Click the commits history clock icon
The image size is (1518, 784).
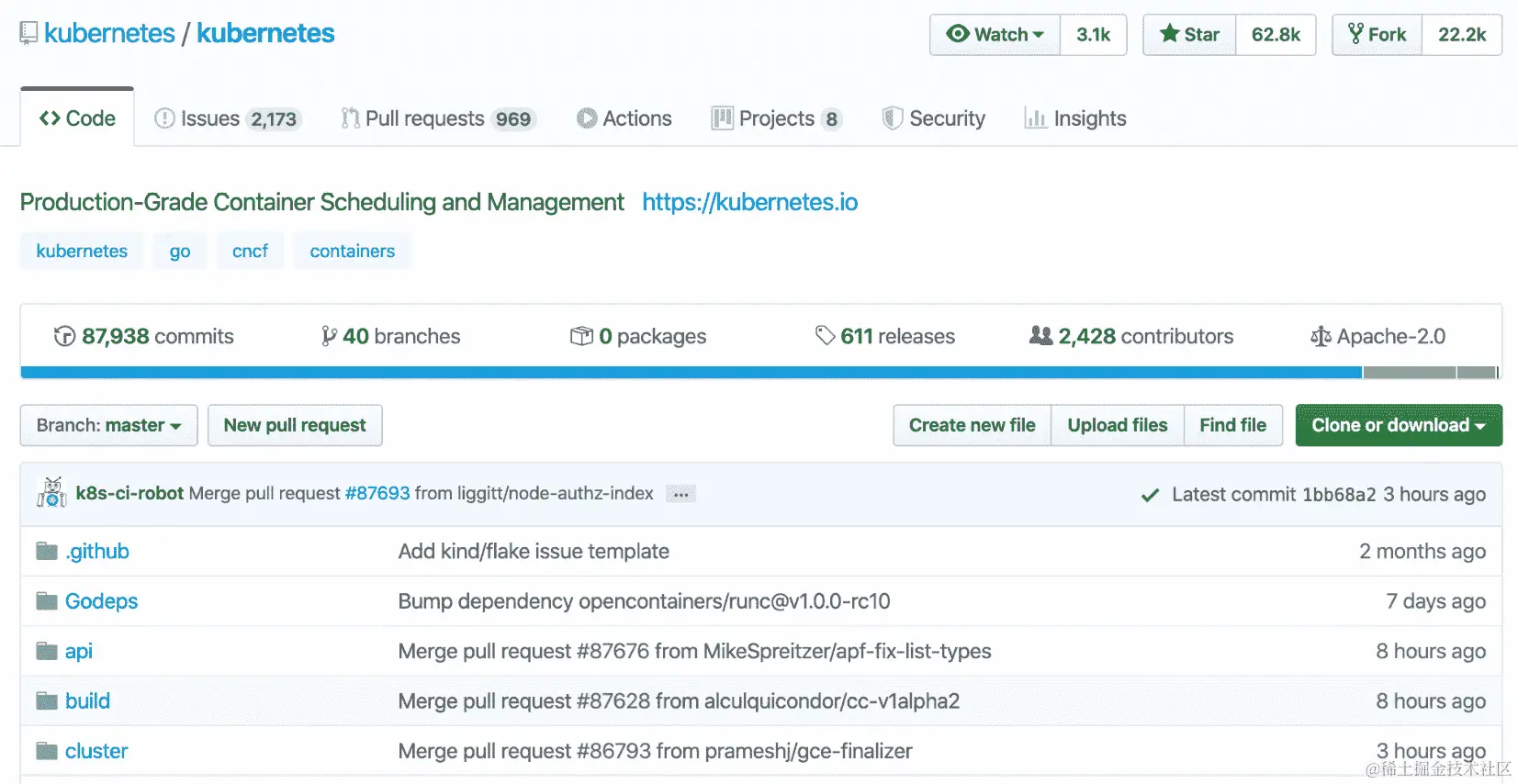[64, 336]
